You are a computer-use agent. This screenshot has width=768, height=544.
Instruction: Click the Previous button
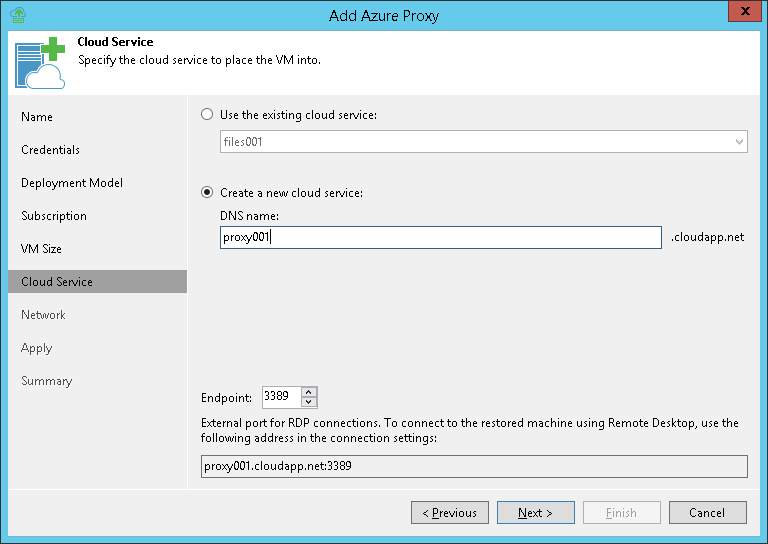coord(450,513)
